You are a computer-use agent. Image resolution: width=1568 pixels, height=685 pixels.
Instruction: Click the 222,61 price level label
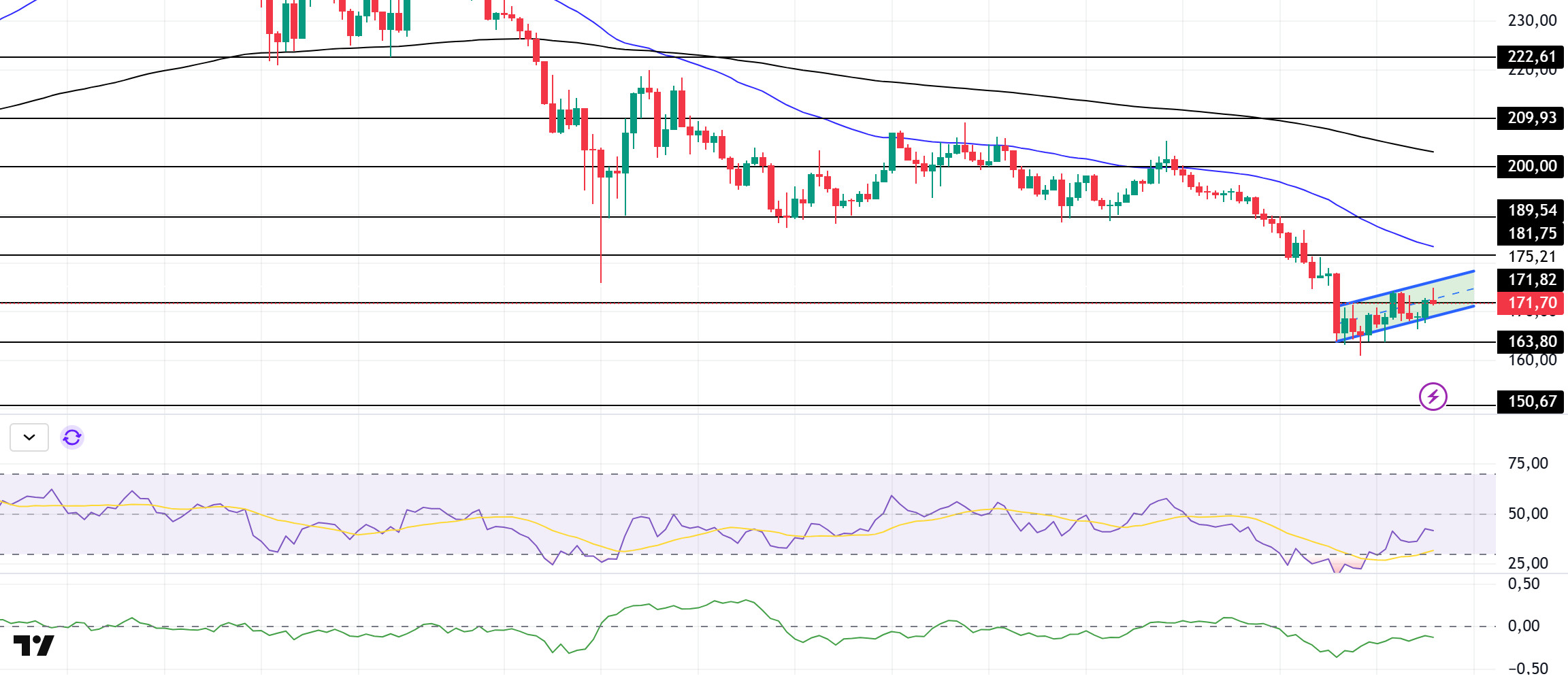(1531, 56)
